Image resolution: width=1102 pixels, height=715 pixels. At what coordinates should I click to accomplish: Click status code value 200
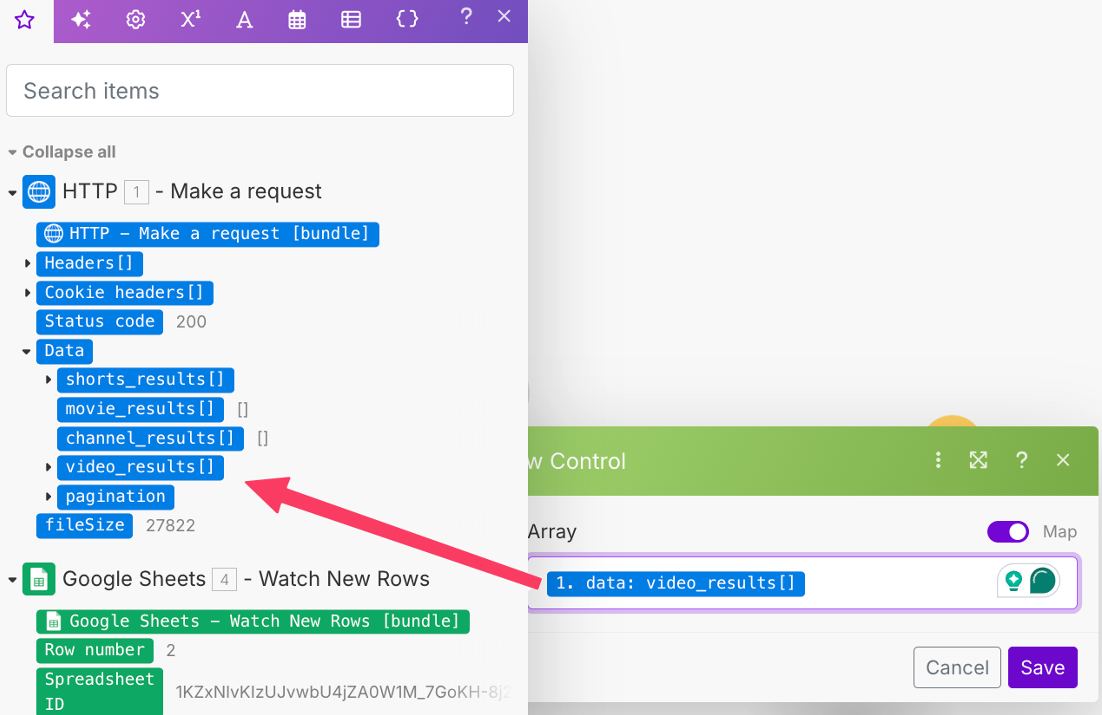[x=191, y=322]
